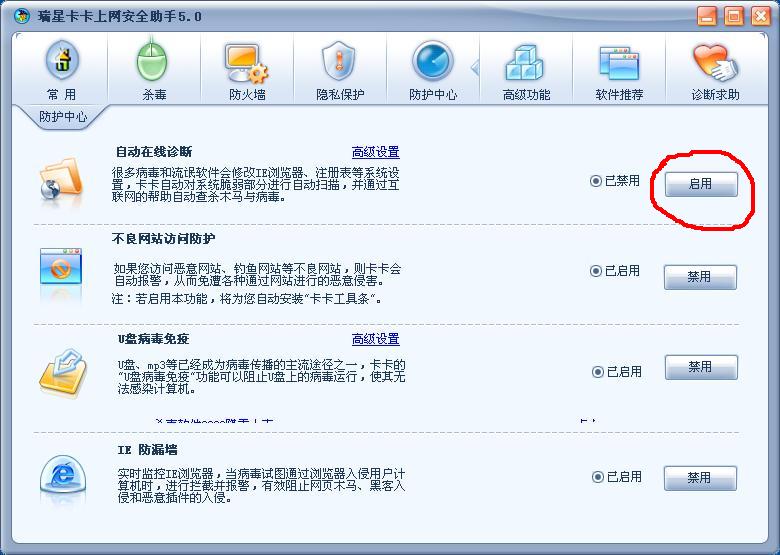Open the 防火墙 monitor icon
780x555 pixels.
click(x=246, y=63)
